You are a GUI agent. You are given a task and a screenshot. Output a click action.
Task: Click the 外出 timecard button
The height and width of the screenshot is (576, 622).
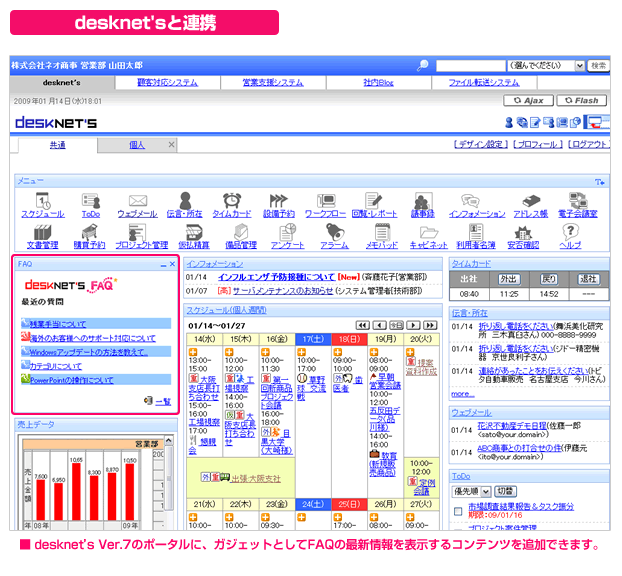tap(509, 279)
